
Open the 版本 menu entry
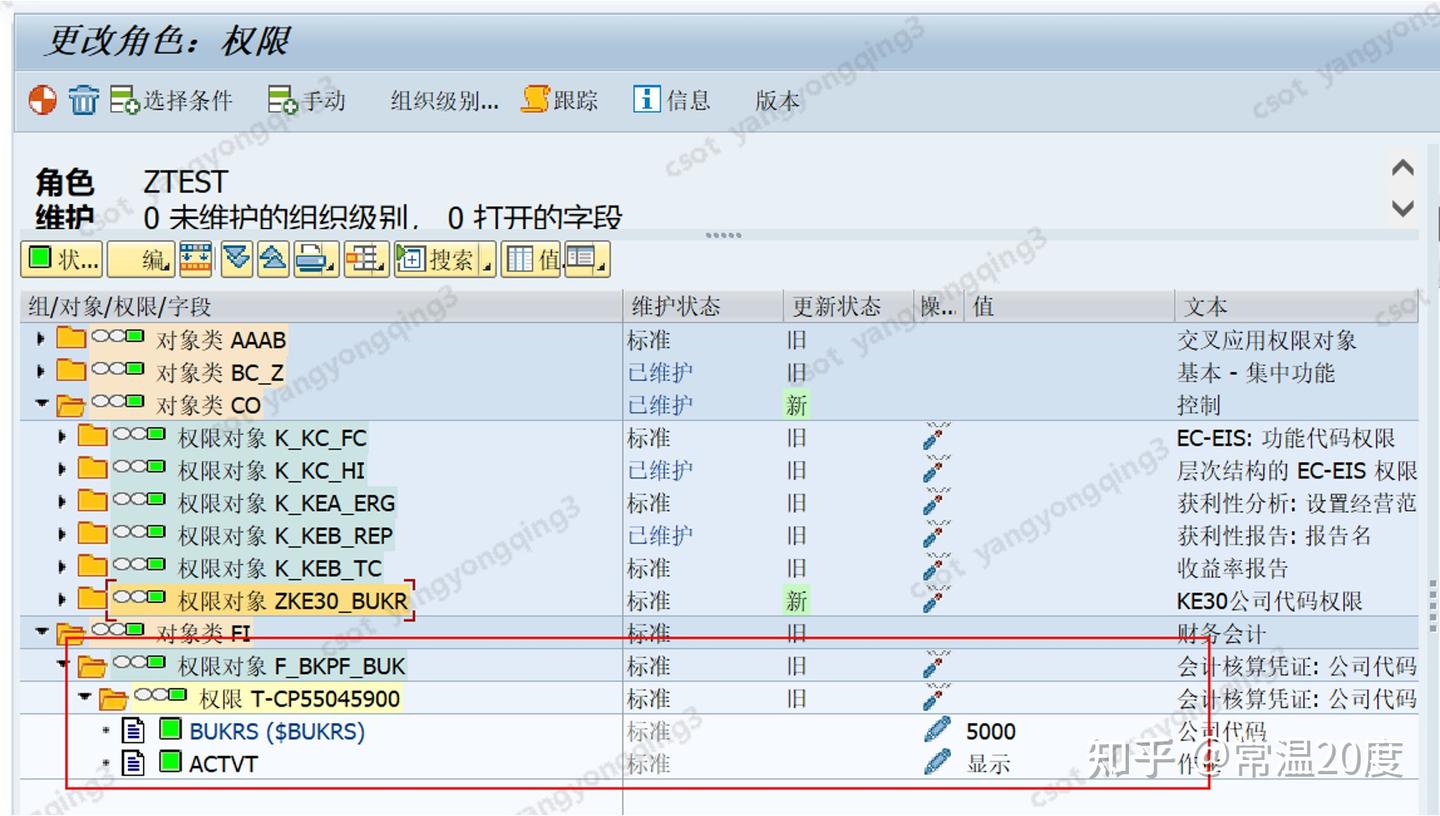777,99
